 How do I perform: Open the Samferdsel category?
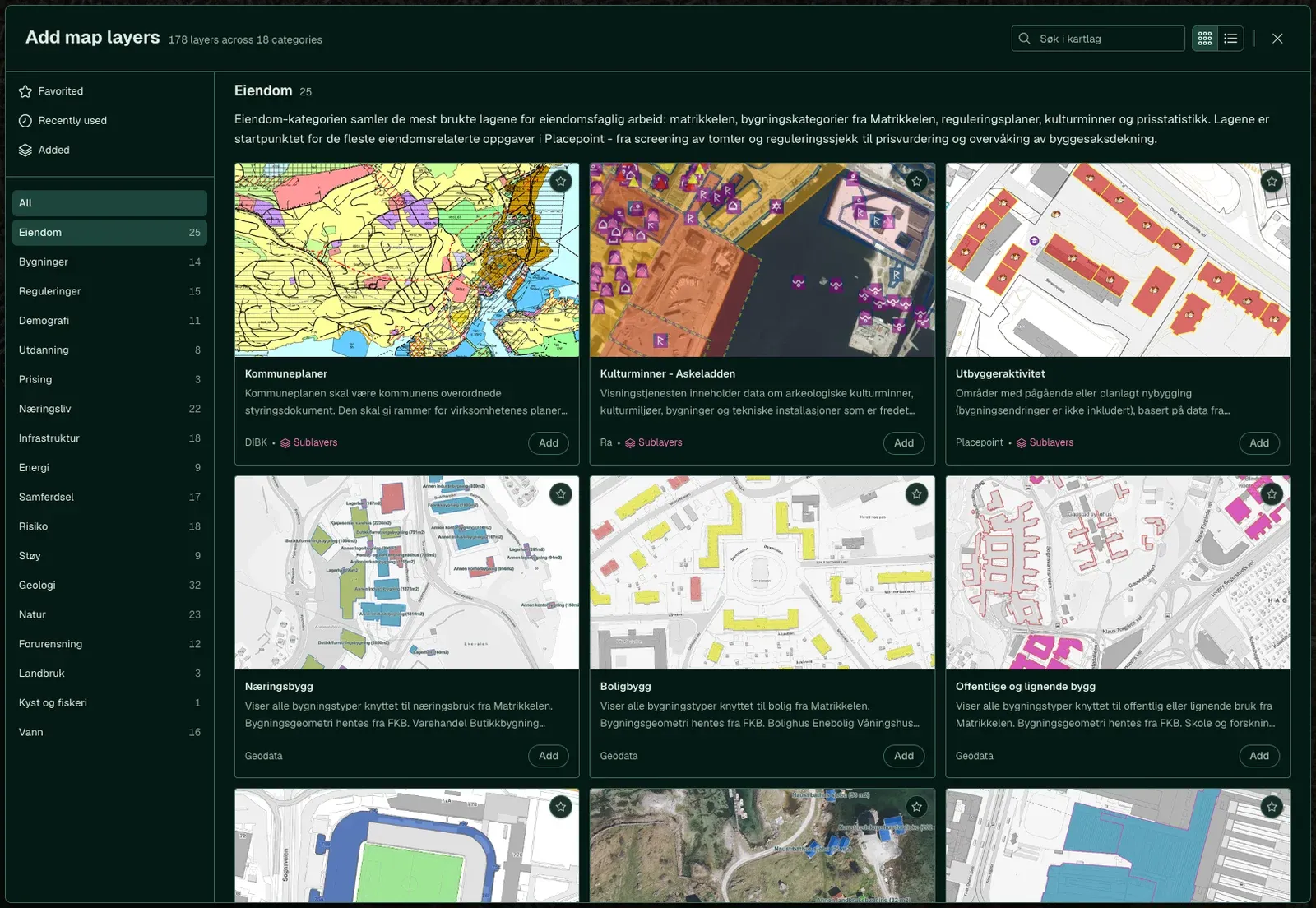(109, 497)
